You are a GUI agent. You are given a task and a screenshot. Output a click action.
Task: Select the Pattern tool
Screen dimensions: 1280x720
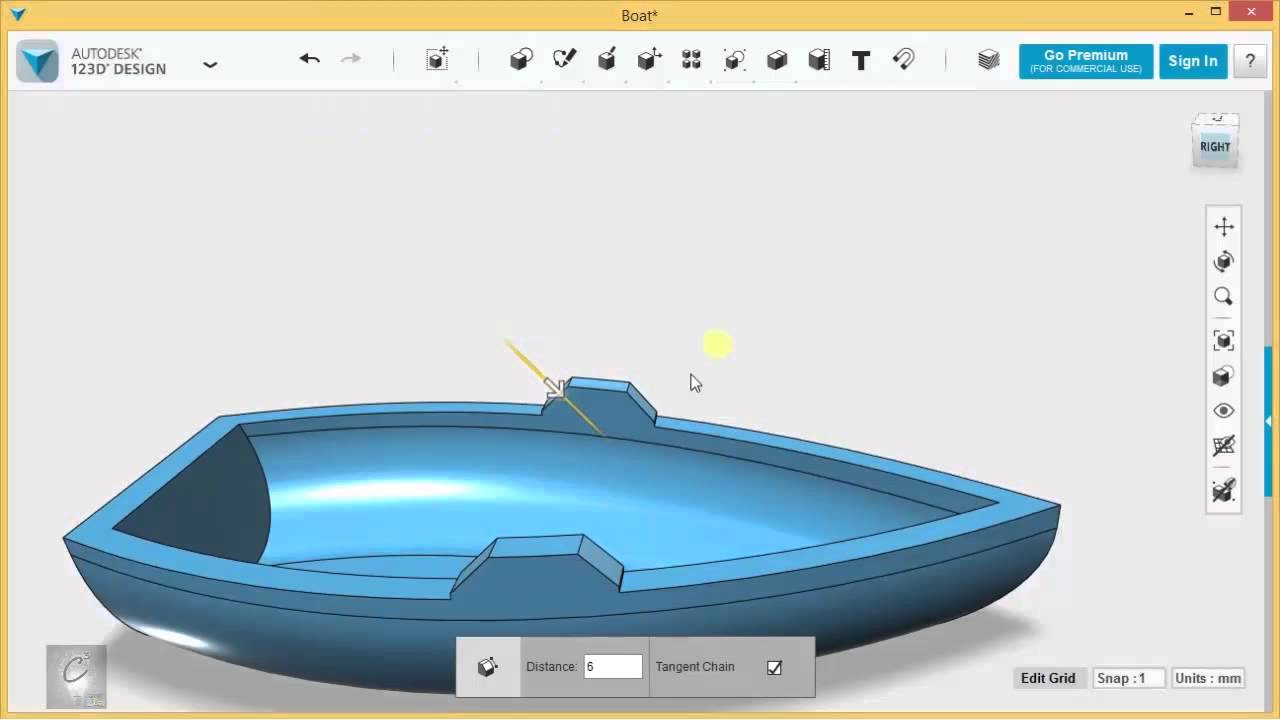tap(691, 60)
